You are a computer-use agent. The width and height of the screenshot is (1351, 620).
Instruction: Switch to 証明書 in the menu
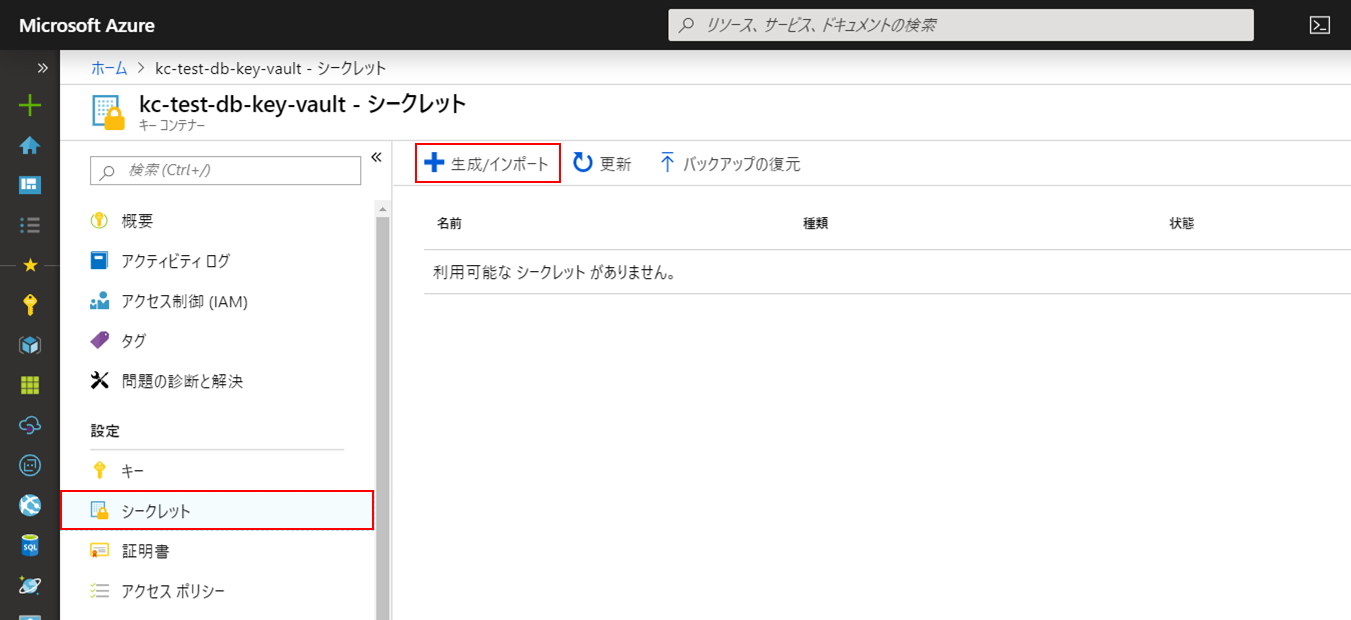click(140, 549)
